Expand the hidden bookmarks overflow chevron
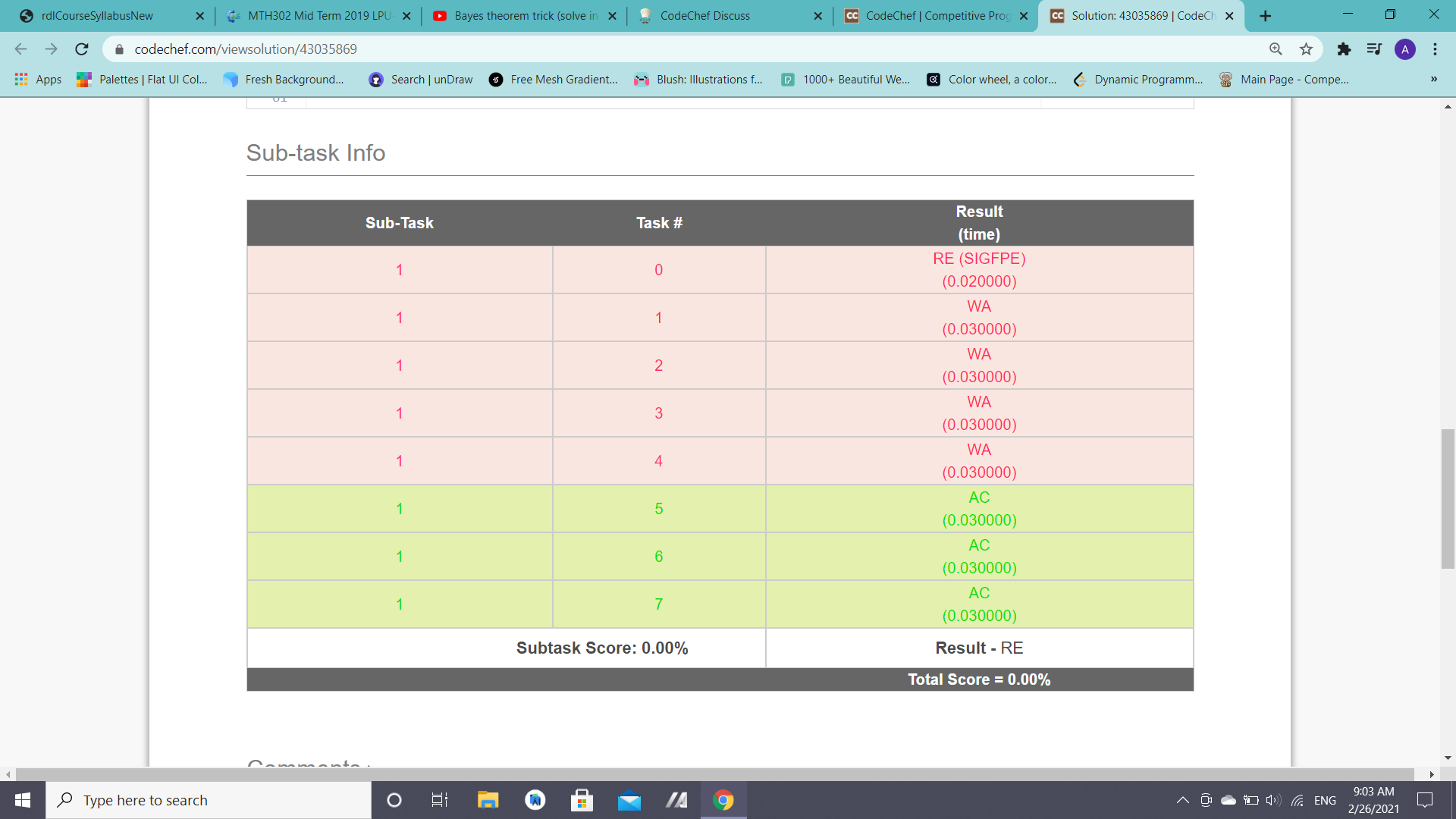This screenshot has width=1456, height=819. (x=1433, y=80)
